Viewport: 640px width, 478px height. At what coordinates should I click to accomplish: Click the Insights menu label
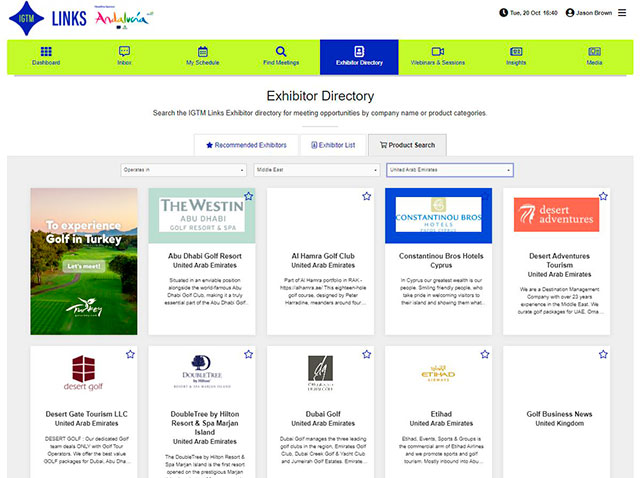pos(516,63)
